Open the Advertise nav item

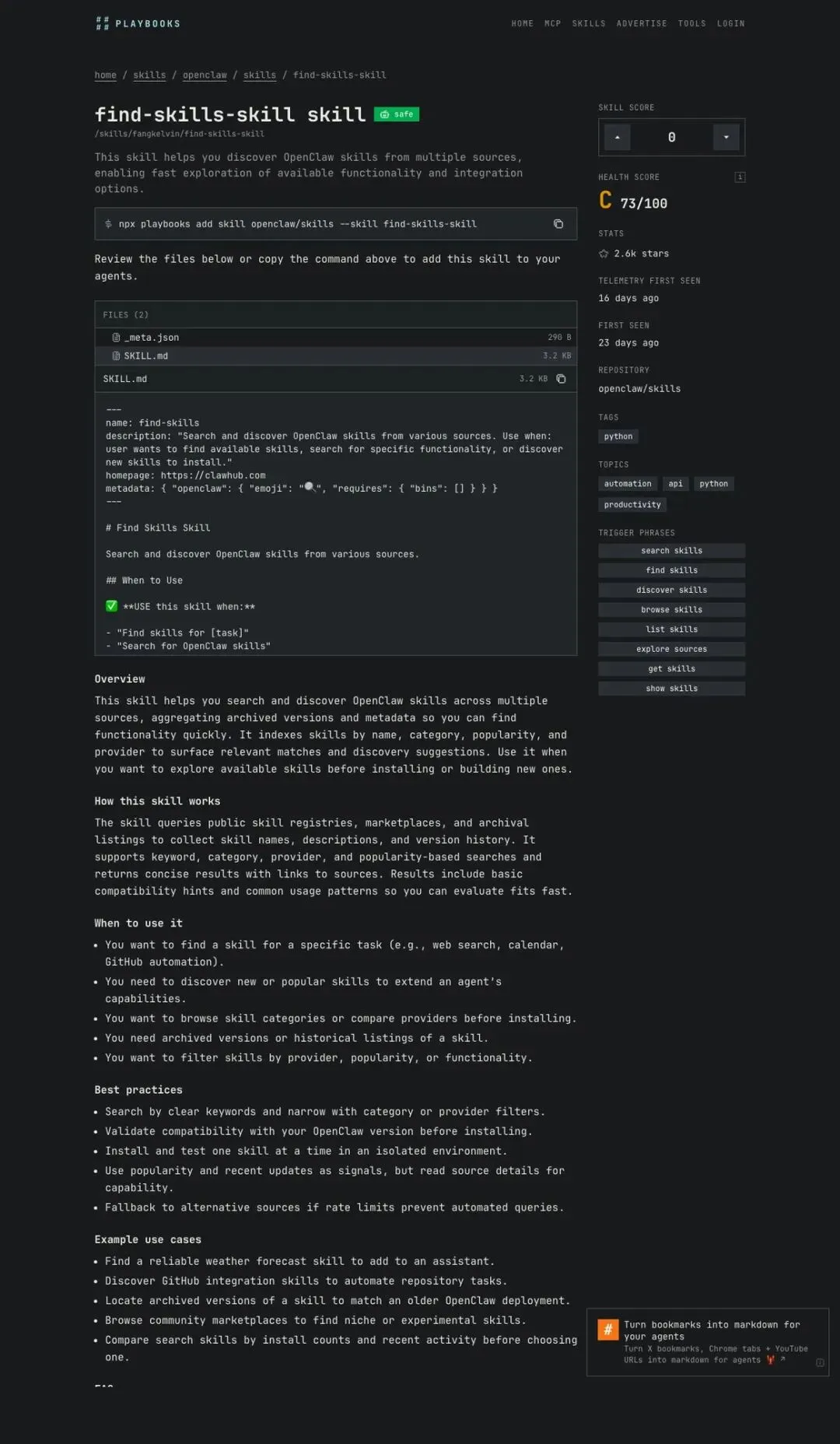tap(642, 24)
